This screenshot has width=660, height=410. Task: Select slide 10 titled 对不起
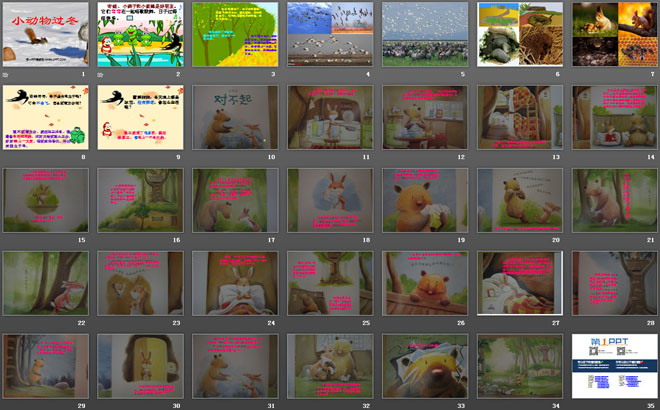[x=235, y=117]
